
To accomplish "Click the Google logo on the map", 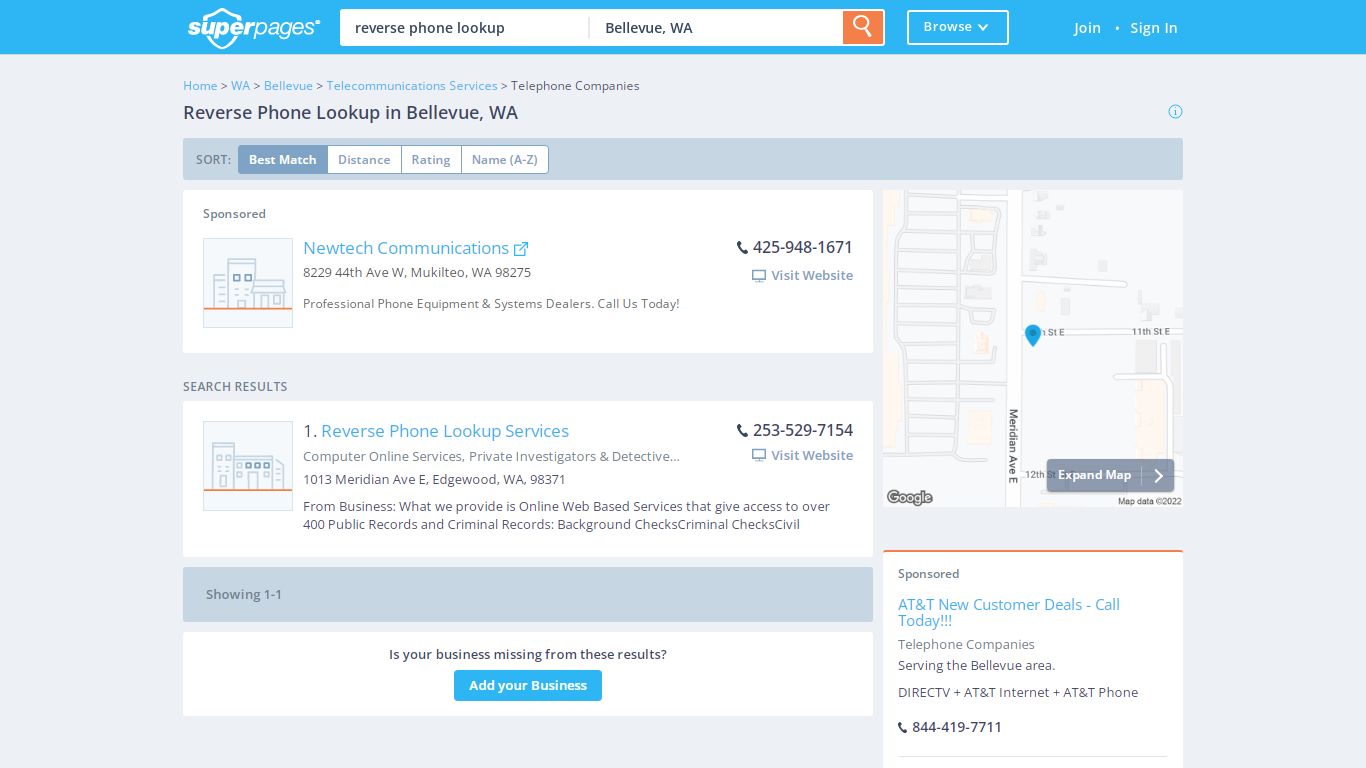I will (910, 497).
